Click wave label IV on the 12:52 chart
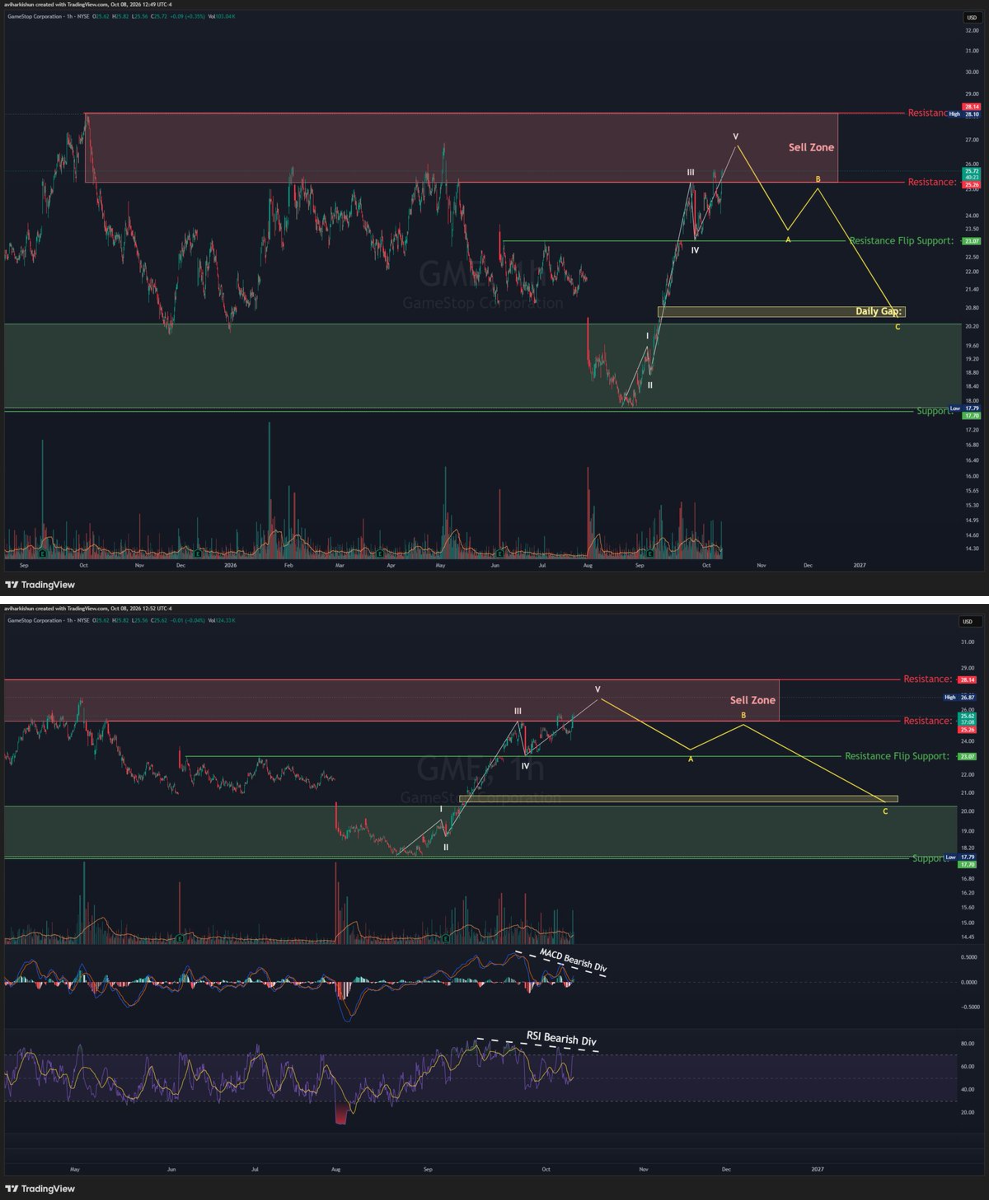Screen dimensions: 989x1200 [x=525, y=765]
